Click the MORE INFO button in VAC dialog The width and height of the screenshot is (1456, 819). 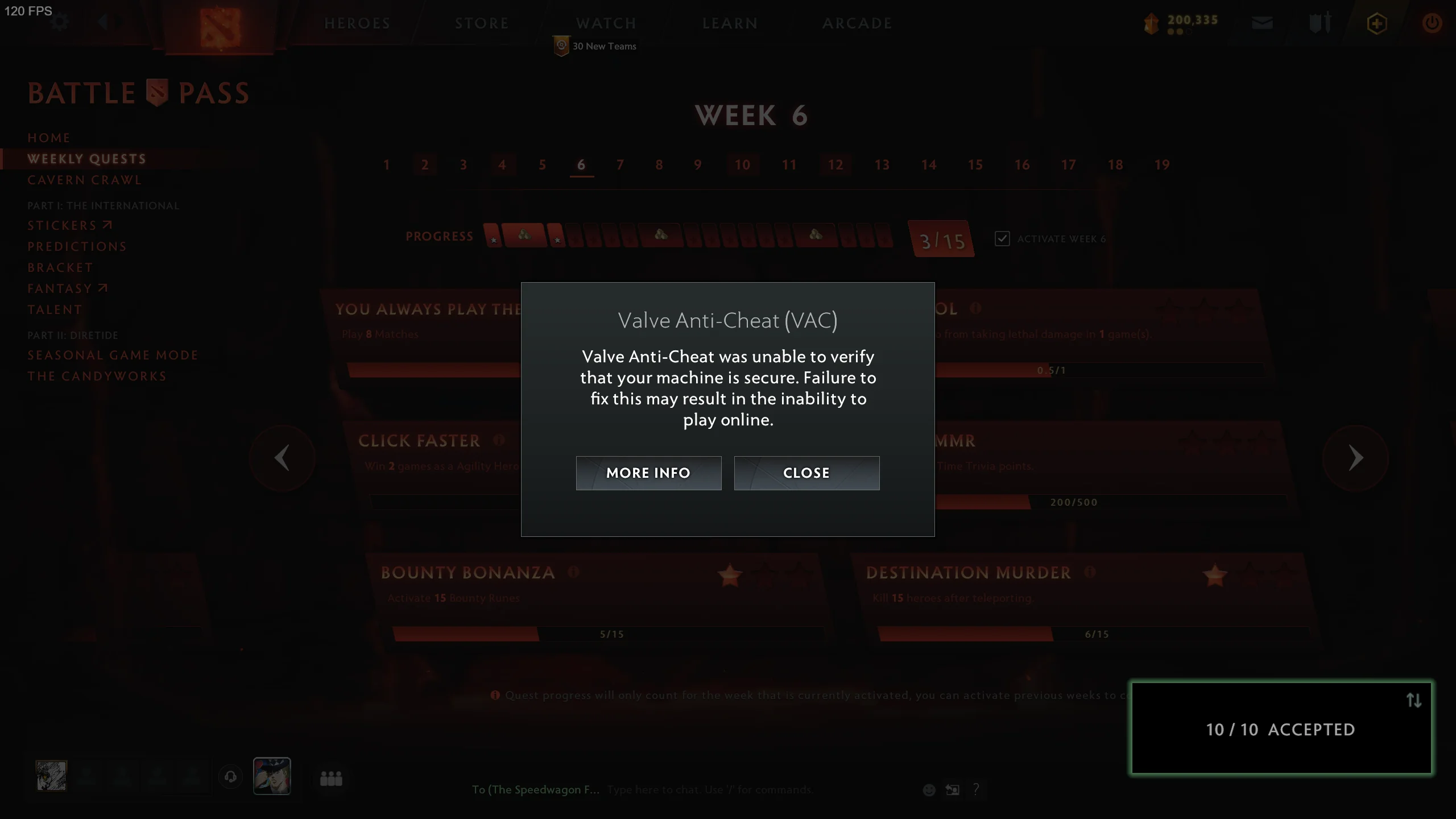tap(649, 473)
